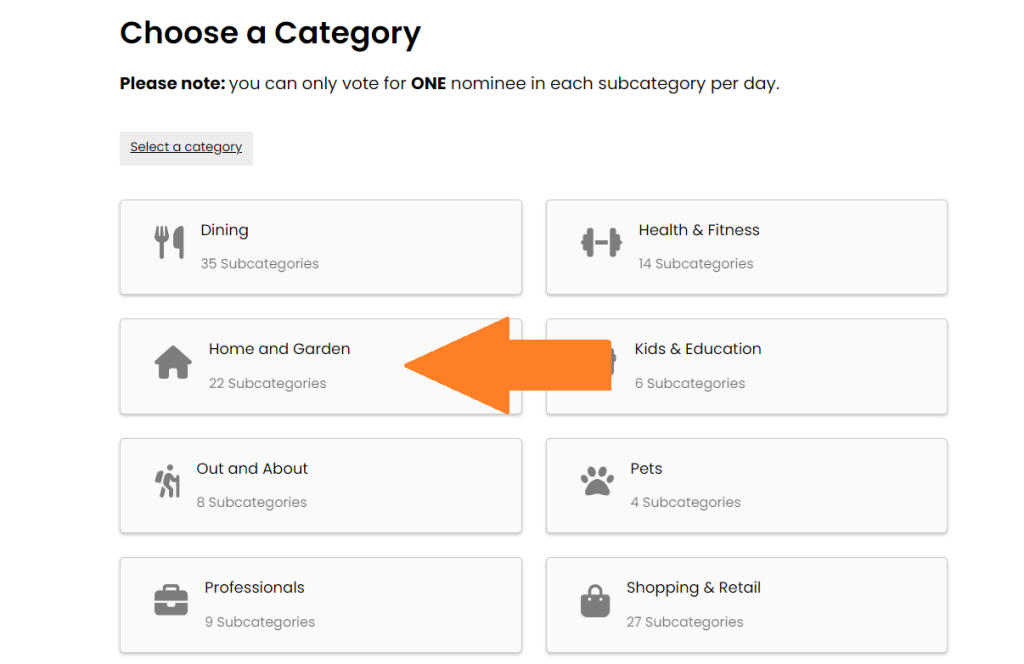Open the Dining category title
The width and height of the screenshot is (1024, 664).
224,230
